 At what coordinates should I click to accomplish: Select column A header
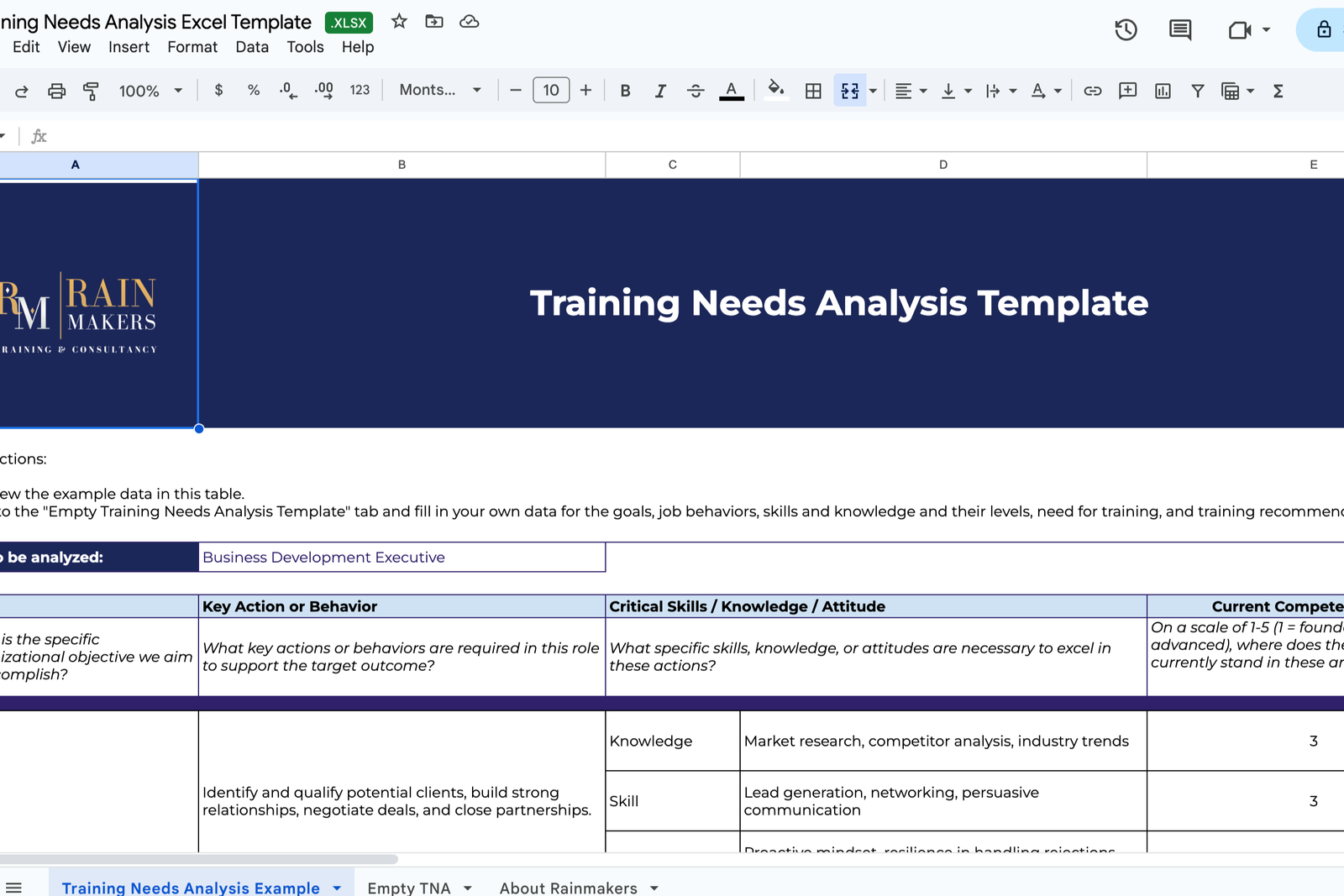click(99, 165)
